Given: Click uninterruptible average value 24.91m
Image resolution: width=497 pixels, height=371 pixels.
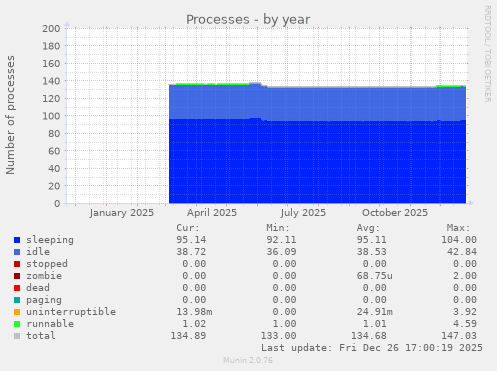Looking at the screenshot, I should pyautogui.click(x=375, y=312).
